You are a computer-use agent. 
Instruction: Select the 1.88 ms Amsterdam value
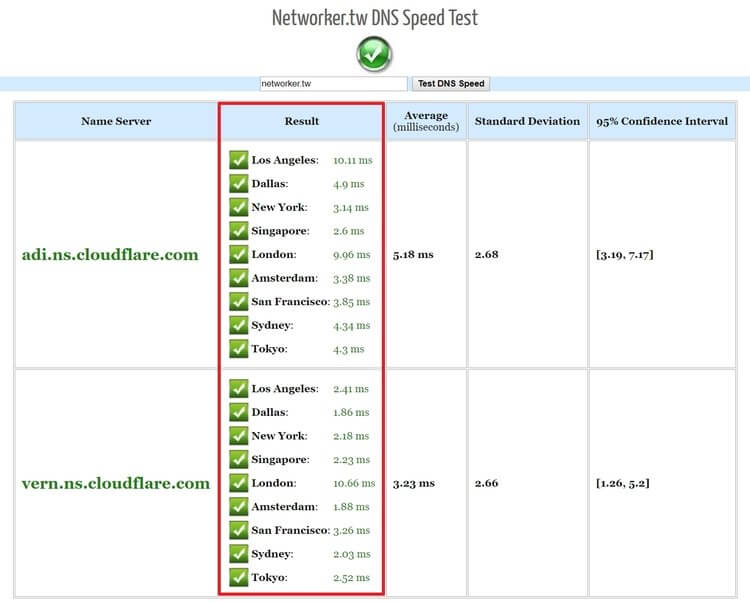tap(351, 507)
